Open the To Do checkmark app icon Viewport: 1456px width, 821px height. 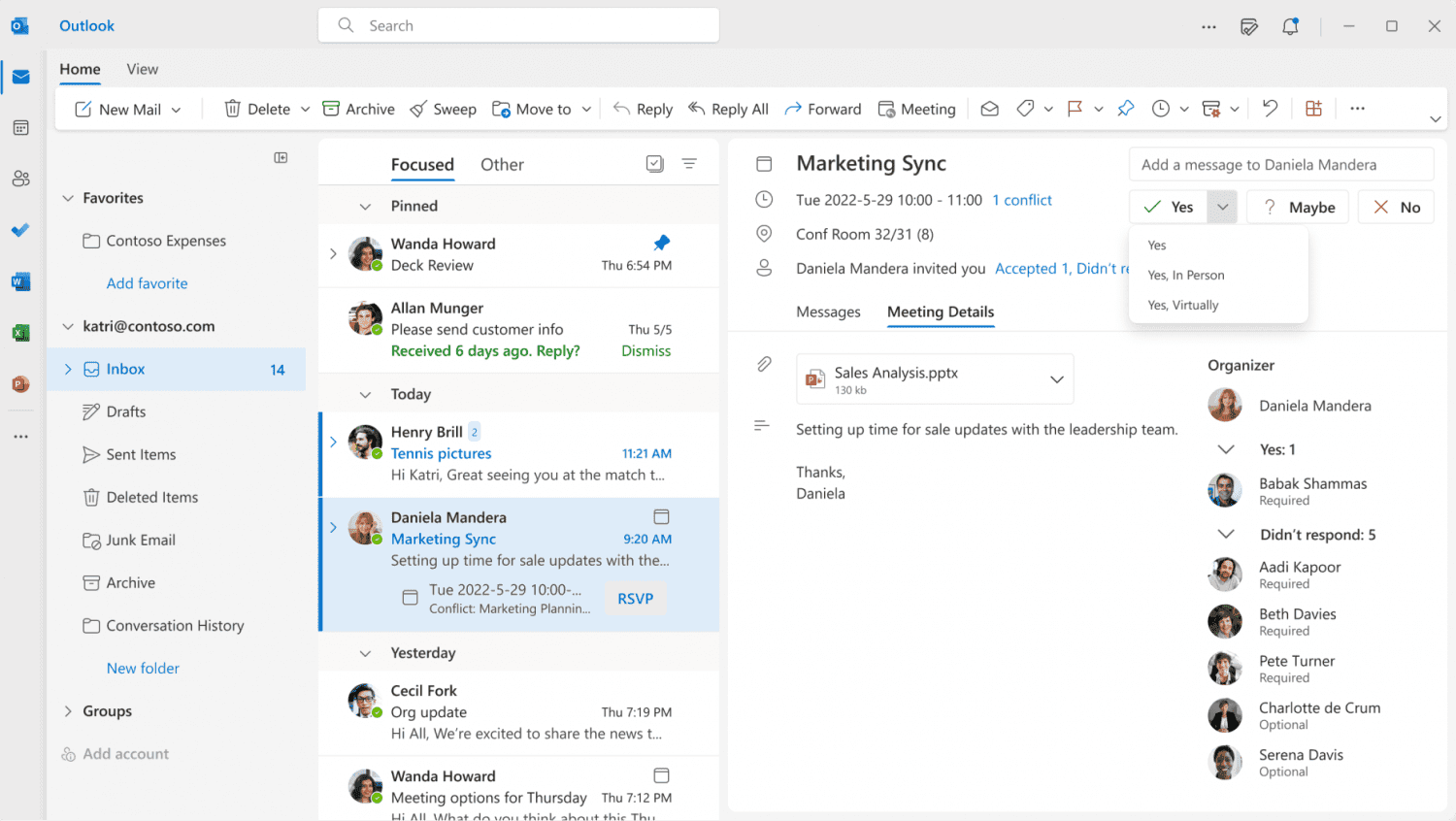pyautogui.click(x=20, y=230)
